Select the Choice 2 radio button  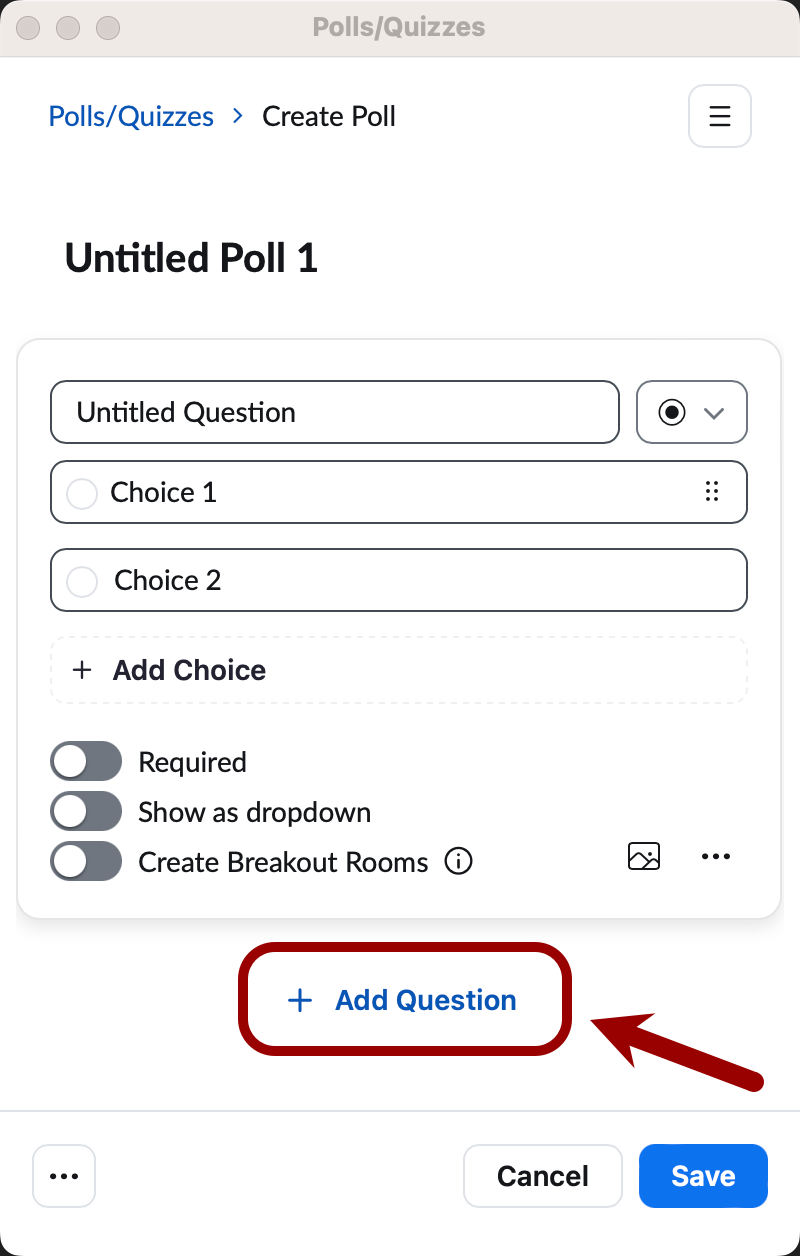coord(82,580)
